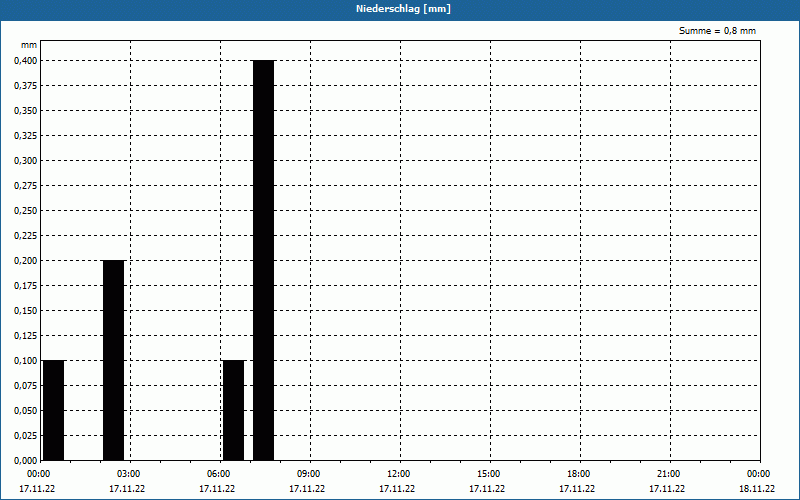800x500 pixels.
Task: Click the 09:00 time axis label
Action: (x=309, y=474)
